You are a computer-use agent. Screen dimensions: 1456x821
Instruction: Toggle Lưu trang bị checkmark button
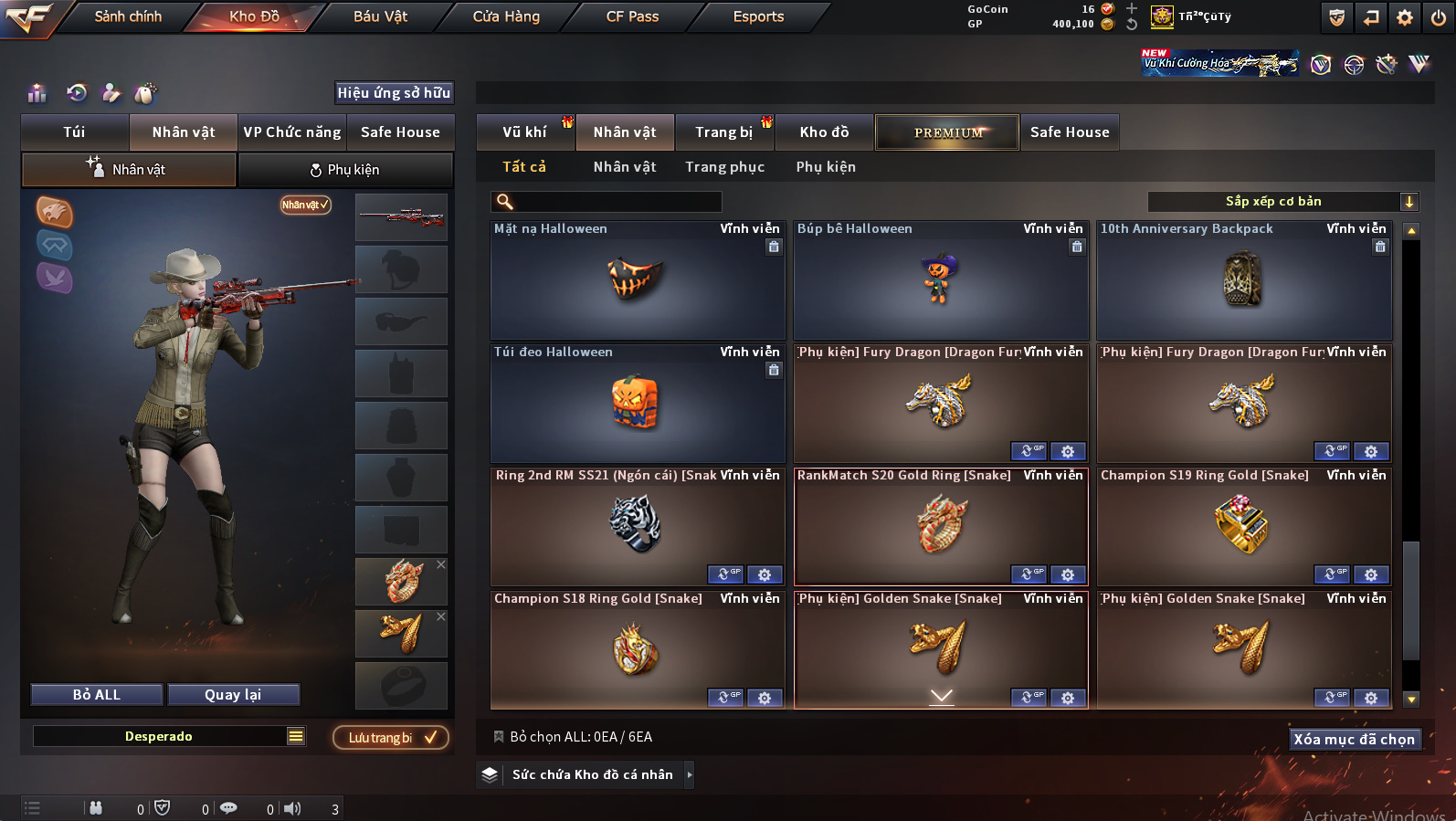pos(391,737)
